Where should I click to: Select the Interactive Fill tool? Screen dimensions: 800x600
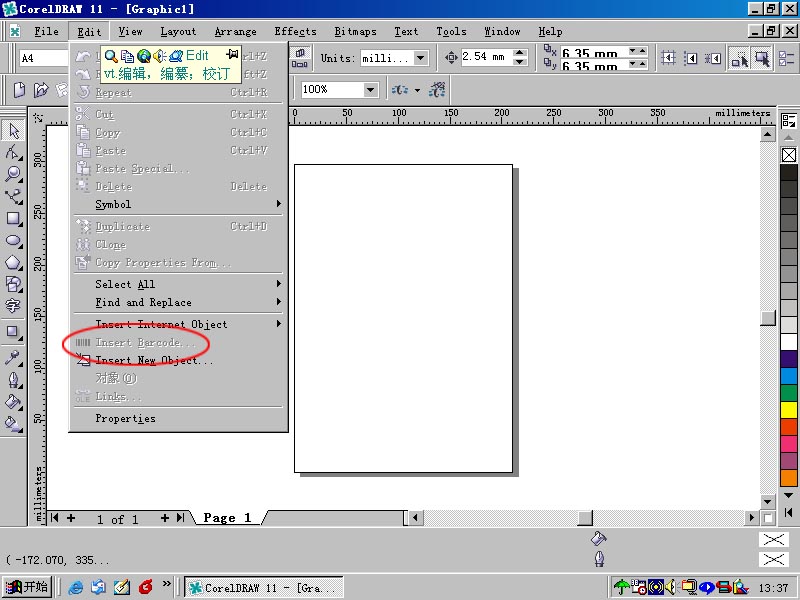[x=13, y=423]
